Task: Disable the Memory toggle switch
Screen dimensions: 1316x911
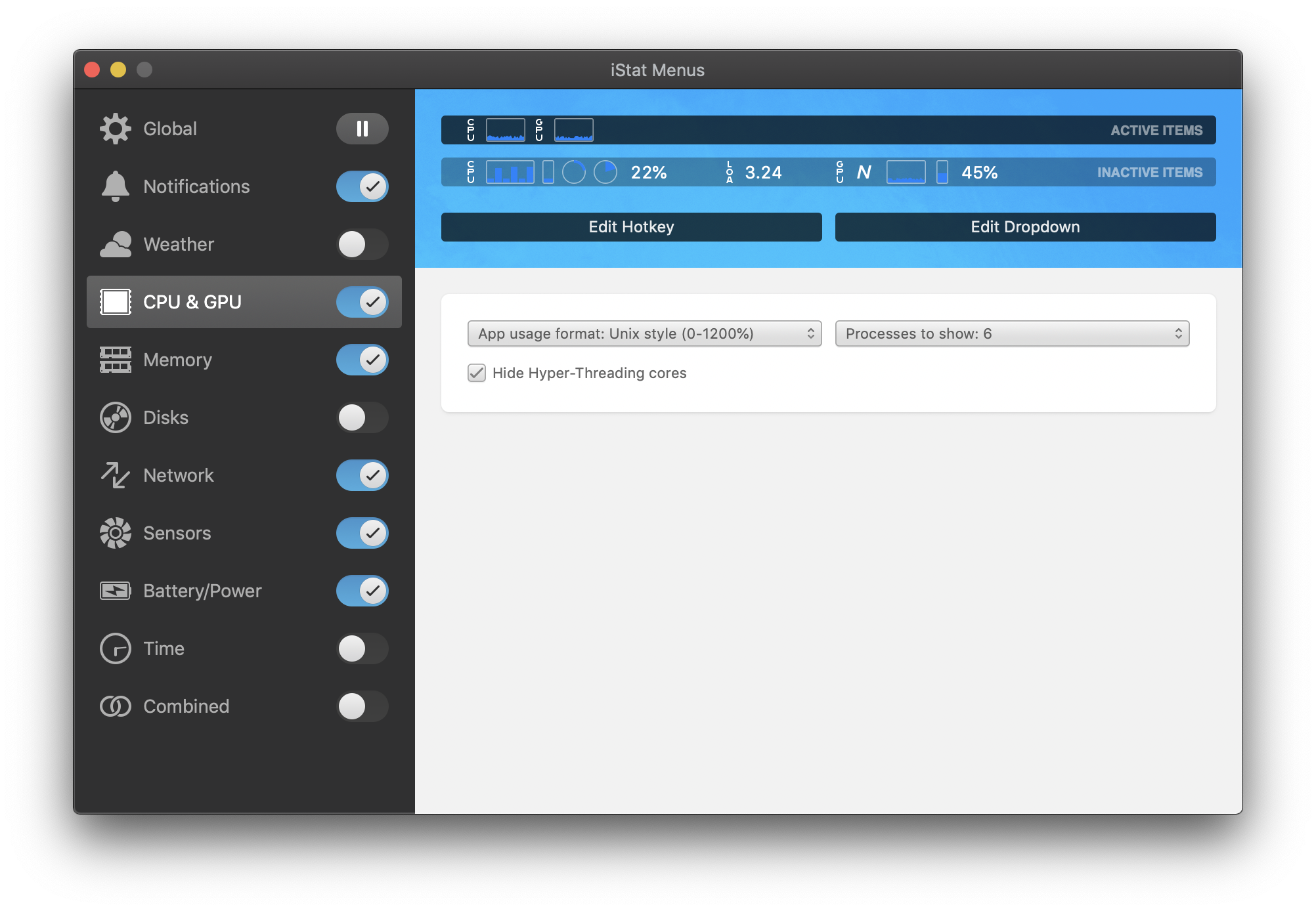Action: (362, 360)
